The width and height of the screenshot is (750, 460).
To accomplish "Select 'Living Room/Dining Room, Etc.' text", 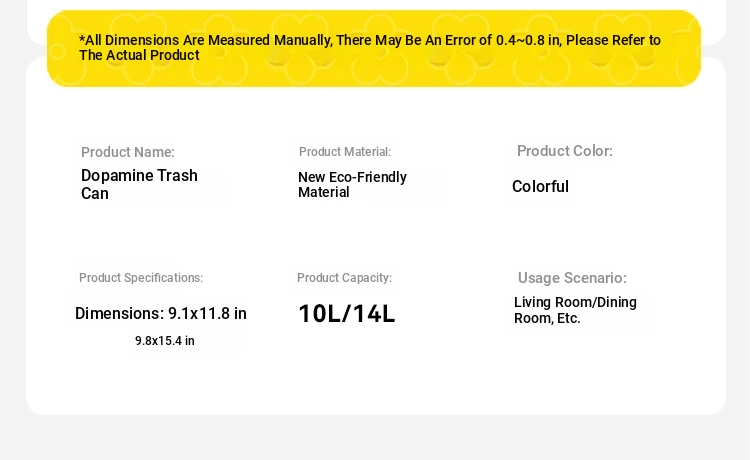I will (575, 310).
